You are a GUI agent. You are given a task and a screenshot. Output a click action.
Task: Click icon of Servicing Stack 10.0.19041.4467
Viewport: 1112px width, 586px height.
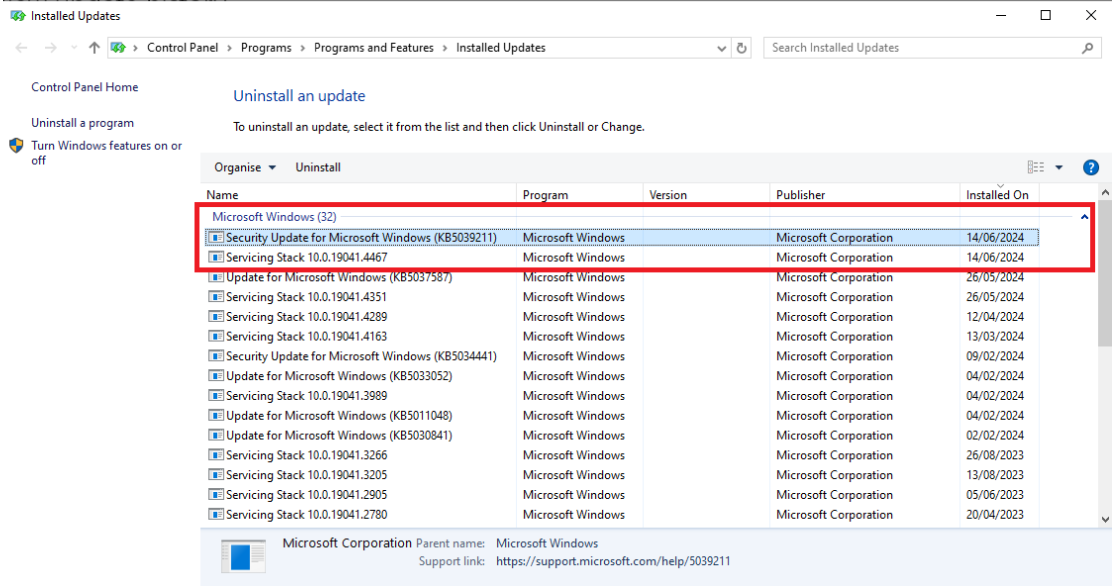point(216,258)
